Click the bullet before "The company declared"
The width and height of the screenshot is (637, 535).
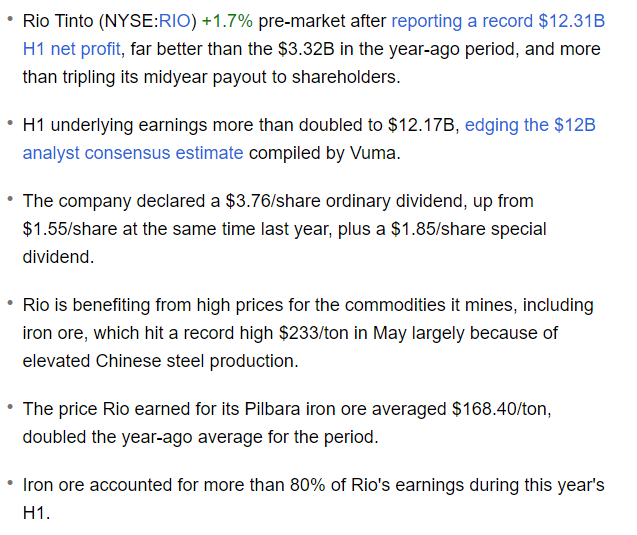[x=10, y=199]
